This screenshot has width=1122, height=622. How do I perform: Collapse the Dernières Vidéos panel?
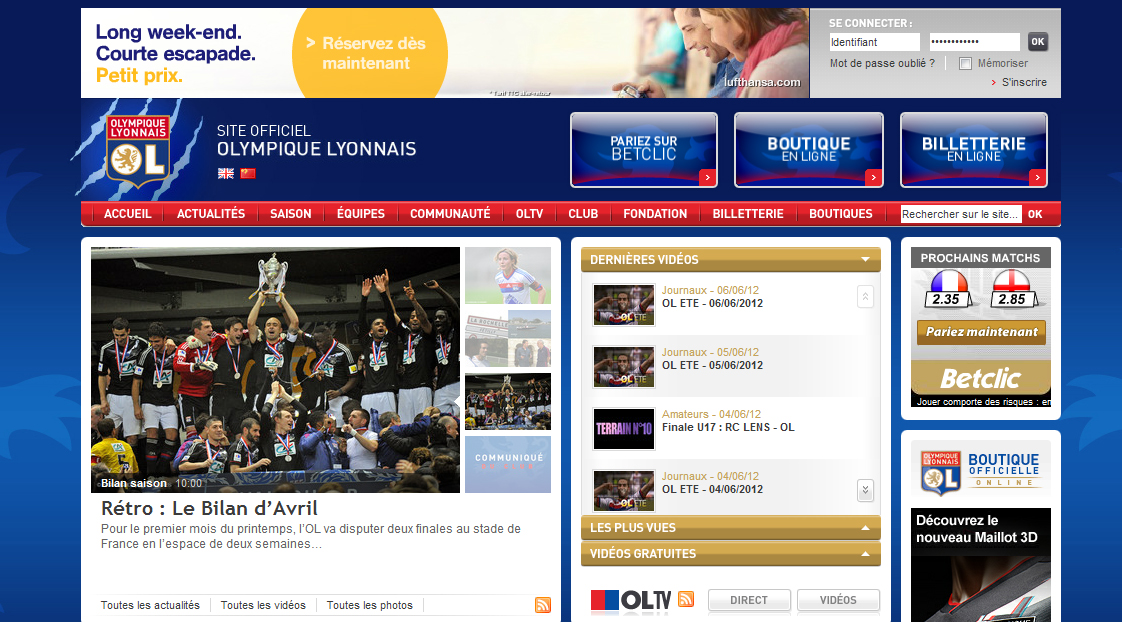click(865, 260)
